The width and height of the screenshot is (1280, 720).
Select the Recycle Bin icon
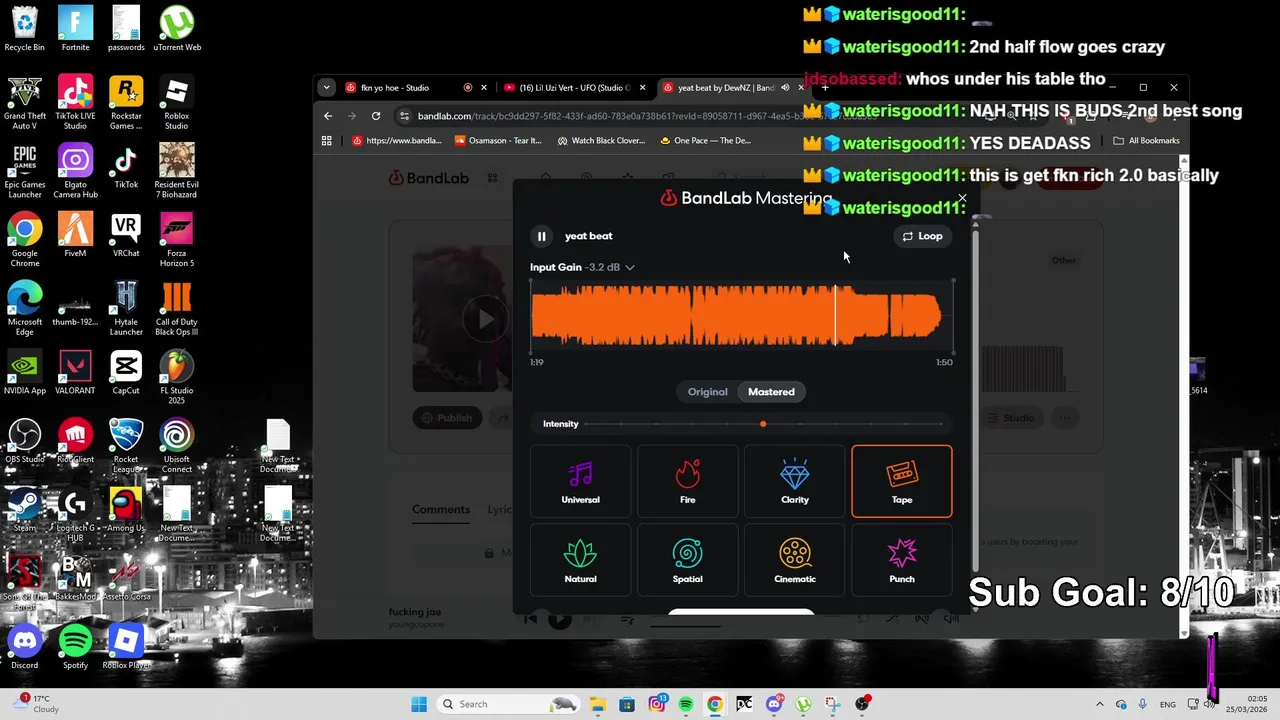(x=25, y=28)
